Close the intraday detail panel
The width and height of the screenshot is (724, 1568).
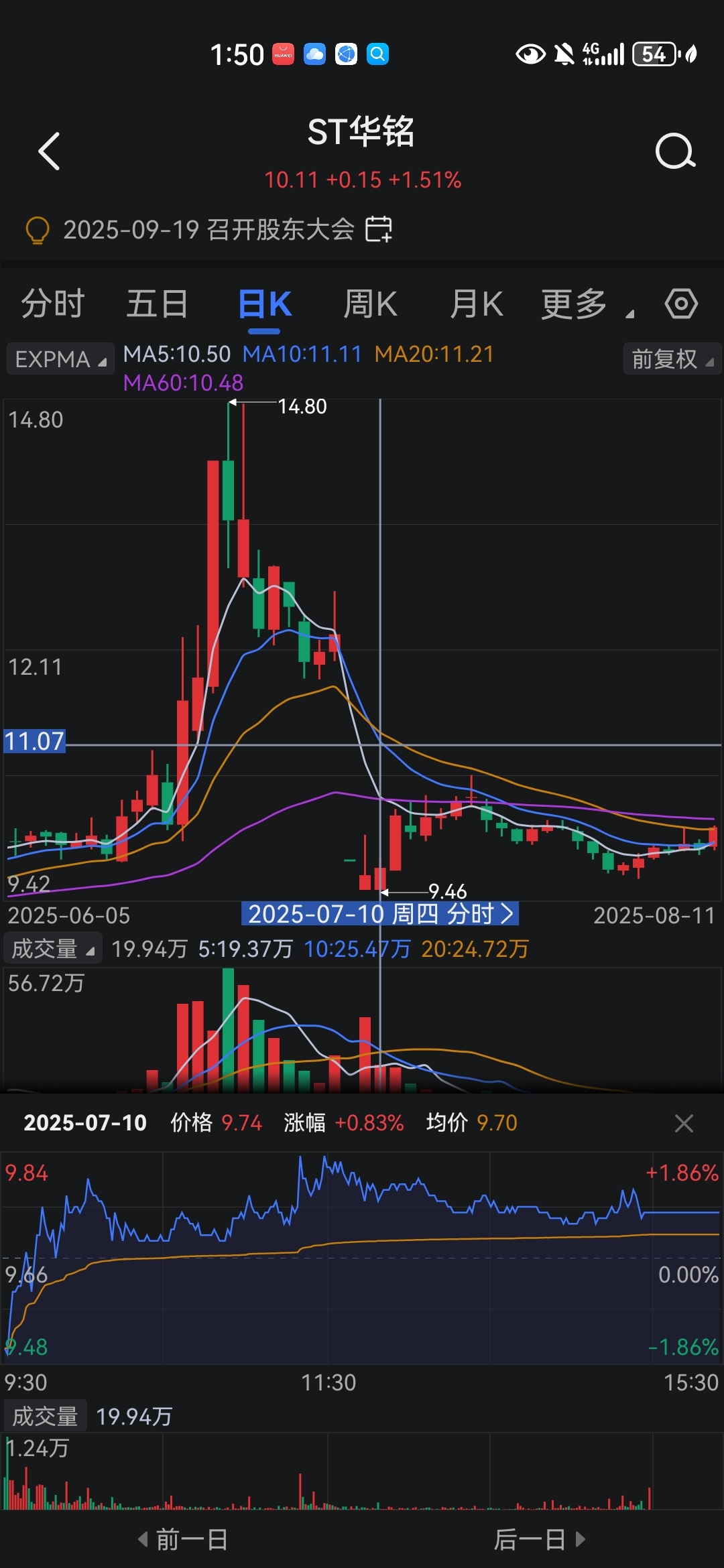coord(684,1123)
